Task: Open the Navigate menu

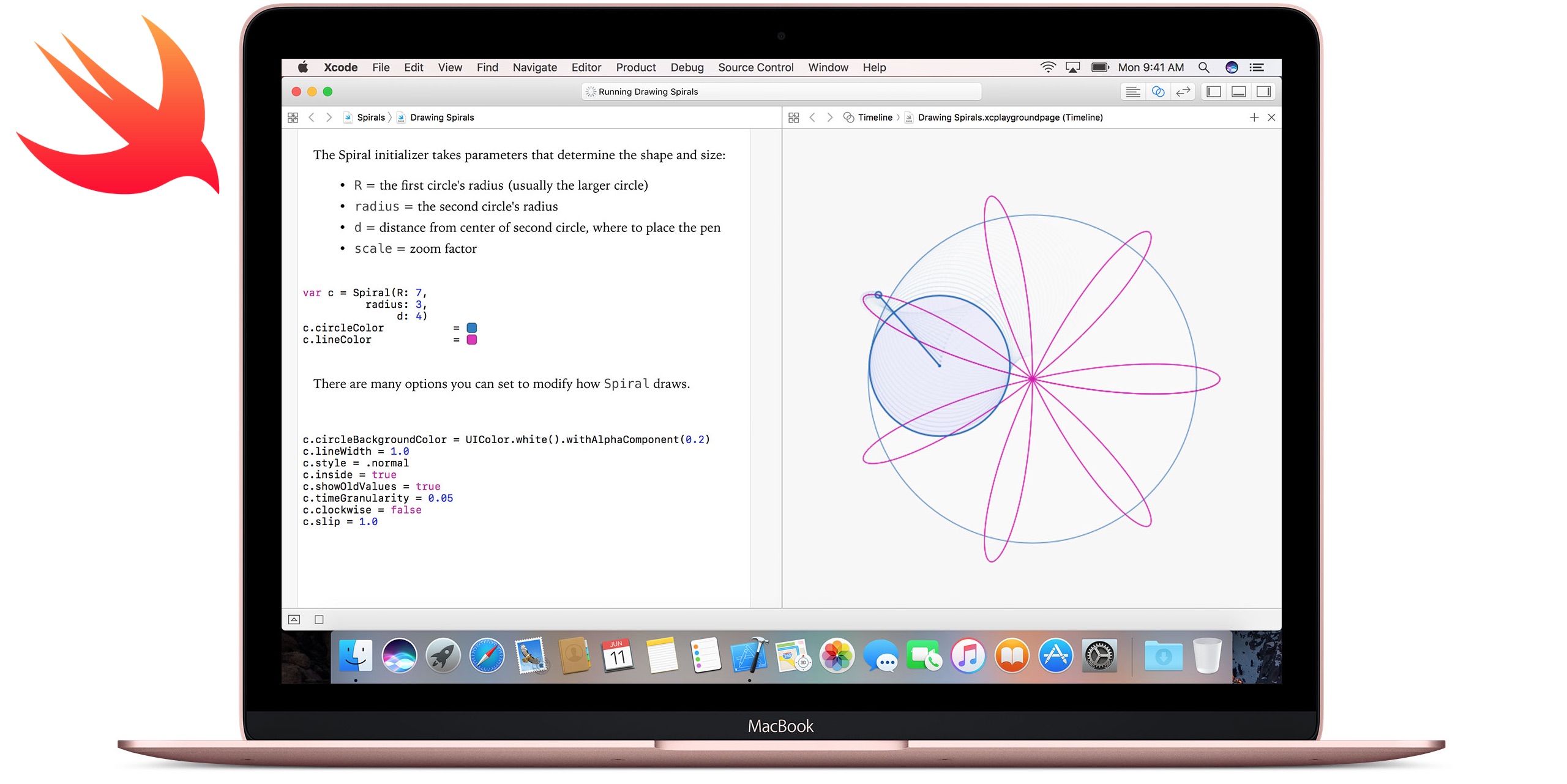Action: tap(534, 67)
